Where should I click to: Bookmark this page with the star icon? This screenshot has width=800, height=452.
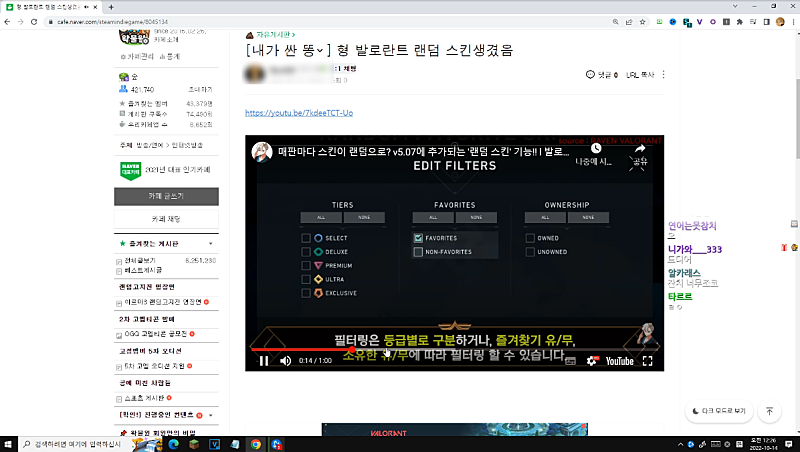[x=642, y=22]
